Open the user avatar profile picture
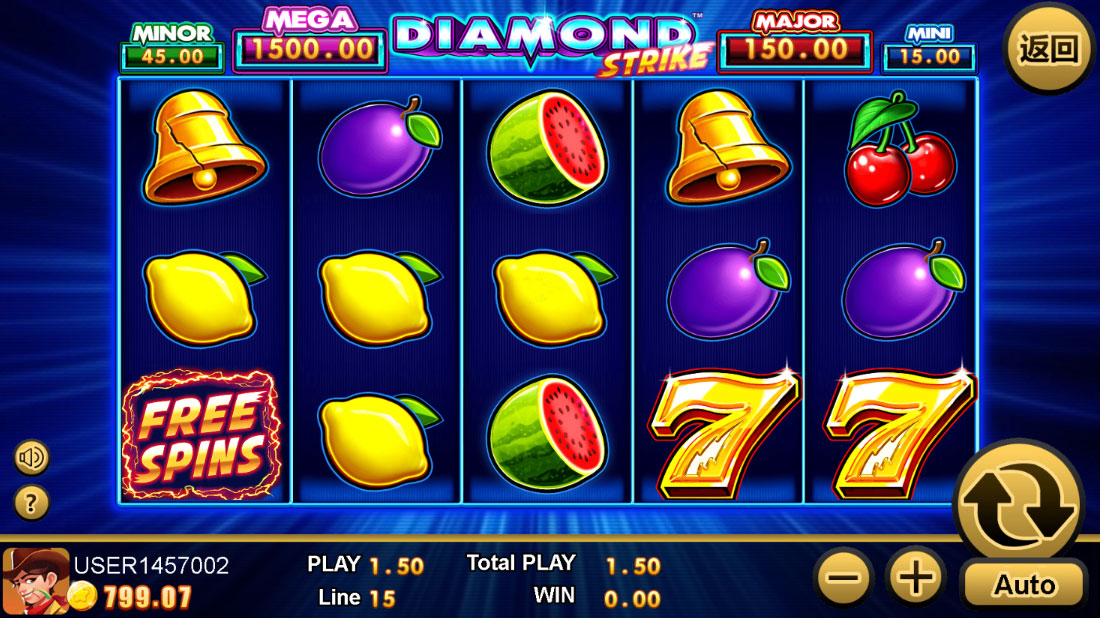Image resolution: width=1100 pixels, height=618 pixels. (36, 582)
